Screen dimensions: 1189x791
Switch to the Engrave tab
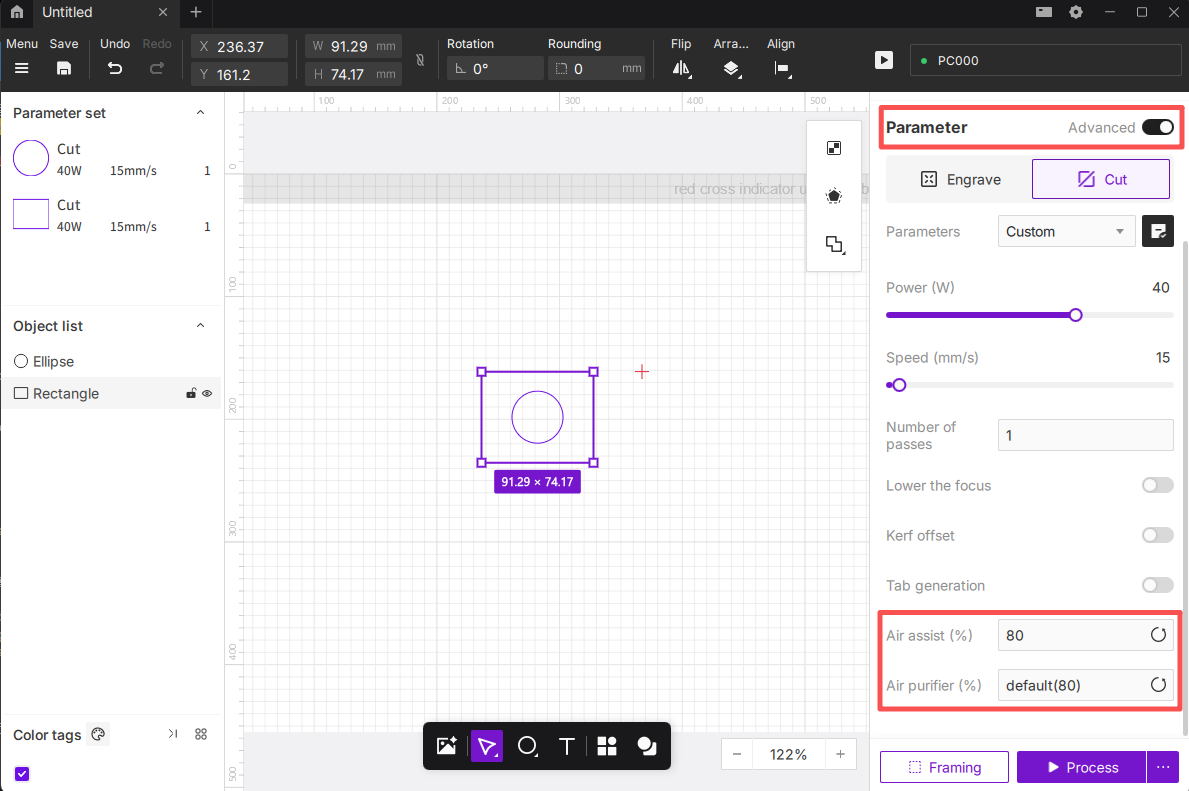[x=959, y=179]
